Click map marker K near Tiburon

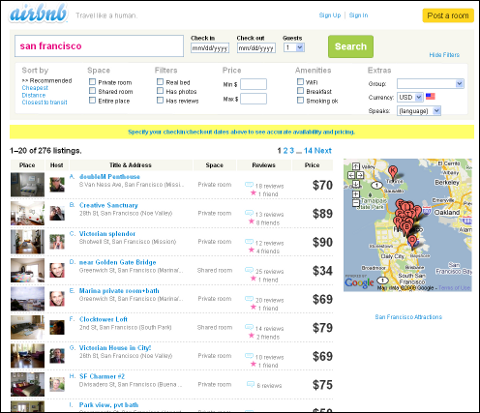[x=393, y=171]
